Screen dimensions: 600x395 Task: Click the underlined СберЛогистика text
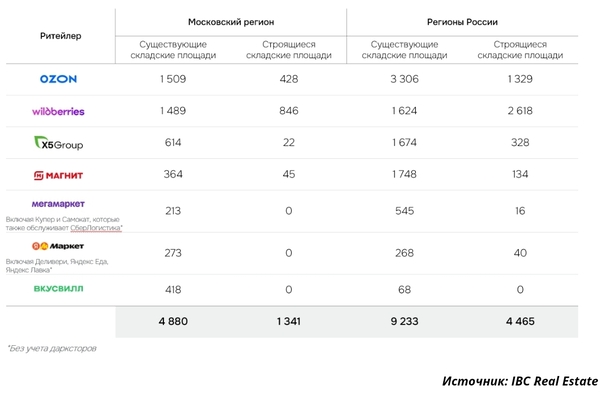pyautogui.click(x=96, y=228)
